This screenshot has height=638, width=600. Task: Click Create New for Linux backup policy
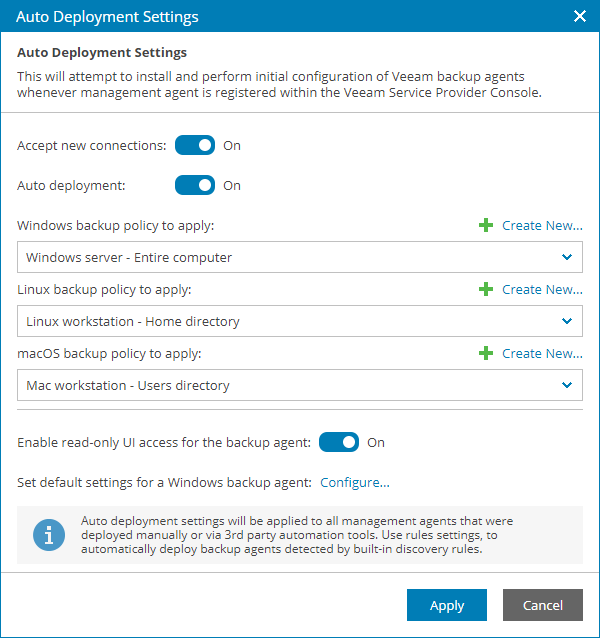pyautogui.click(x=542, y=289)
